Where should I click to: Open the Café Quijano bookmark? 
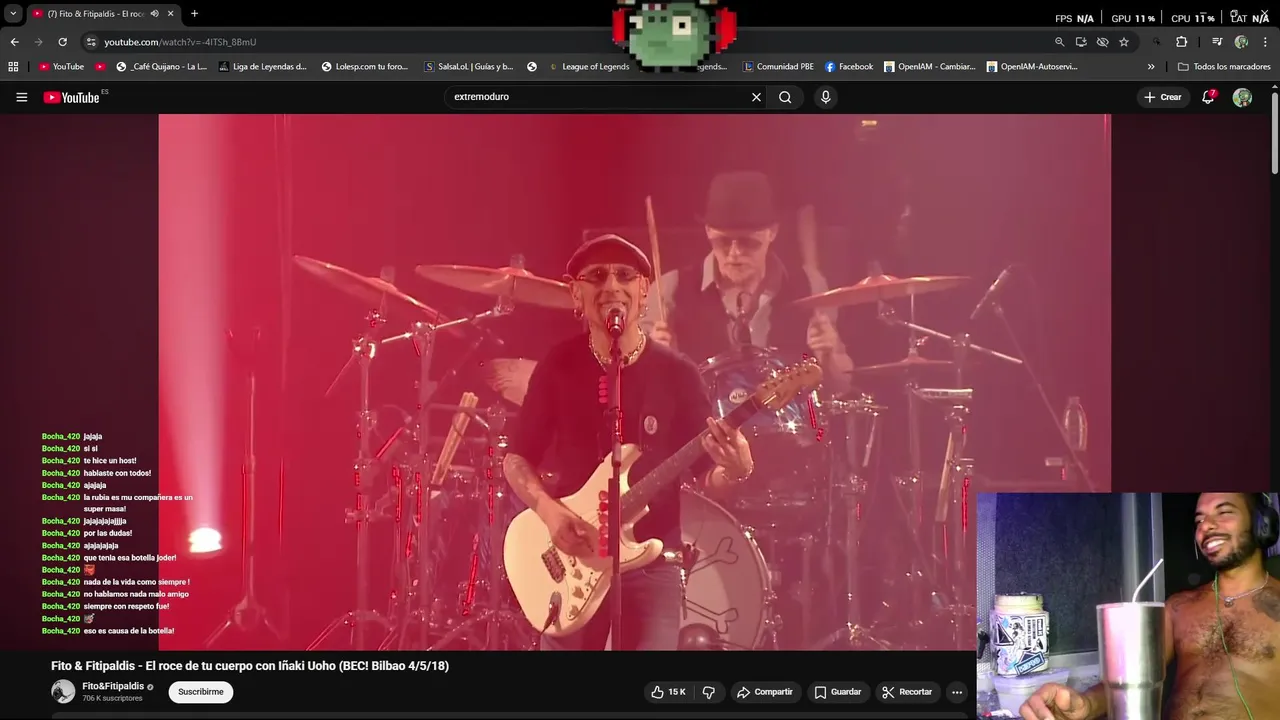[161, 67]
